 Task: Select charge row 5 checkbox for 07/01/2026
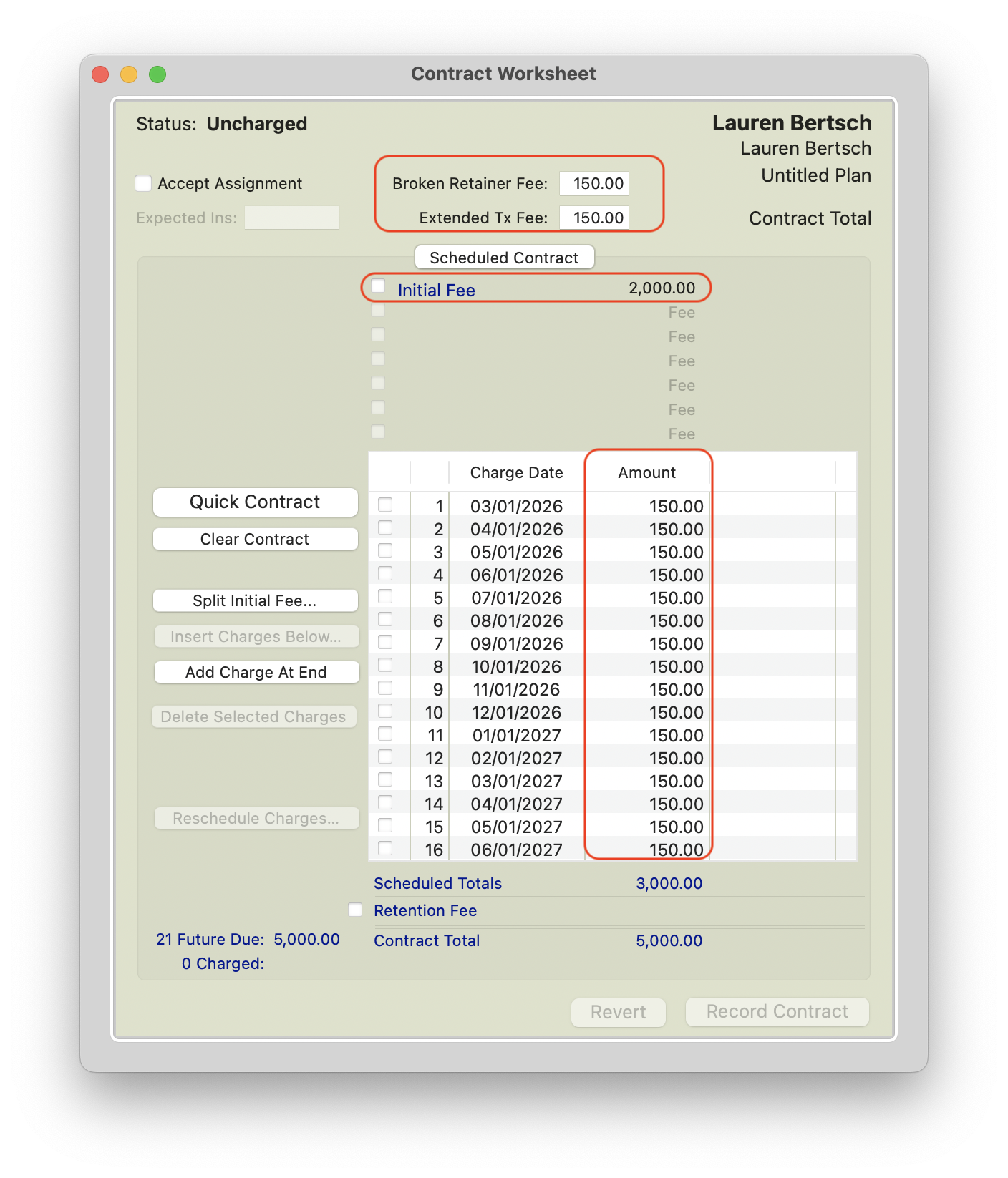point(385,596)
